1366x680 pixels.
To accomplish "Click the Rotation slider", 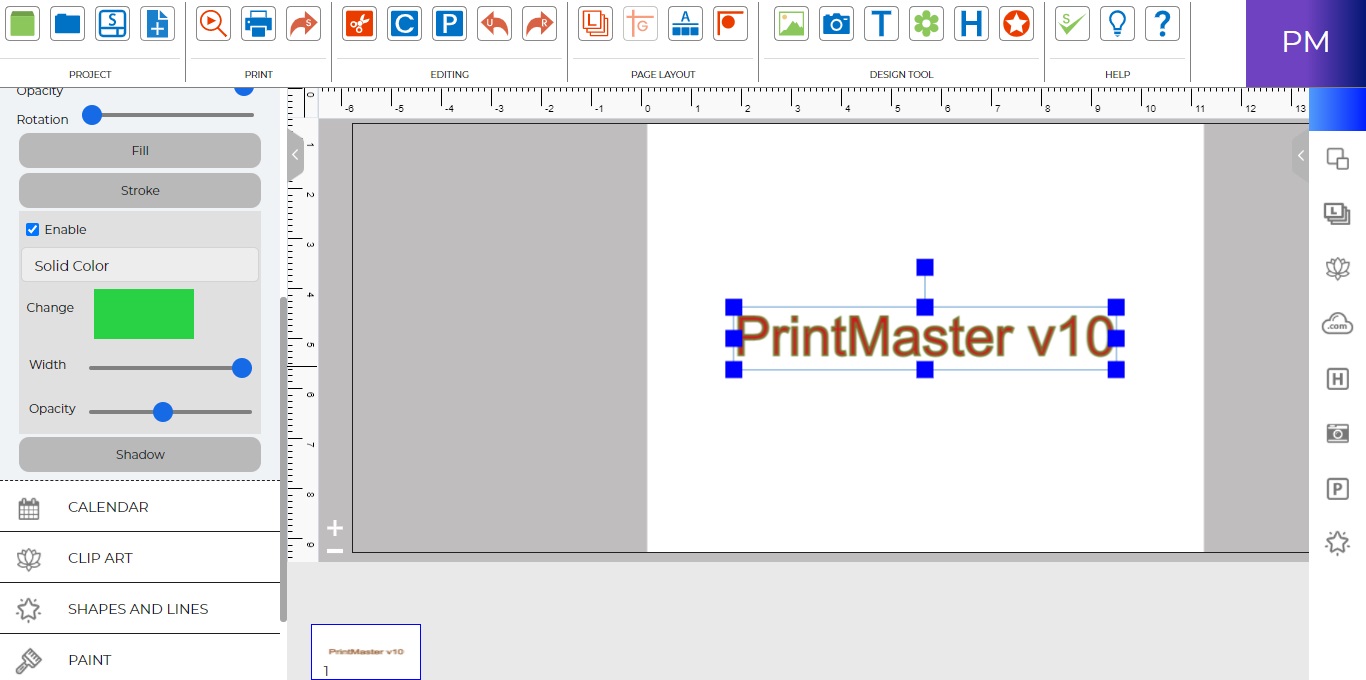I will 168,115.
